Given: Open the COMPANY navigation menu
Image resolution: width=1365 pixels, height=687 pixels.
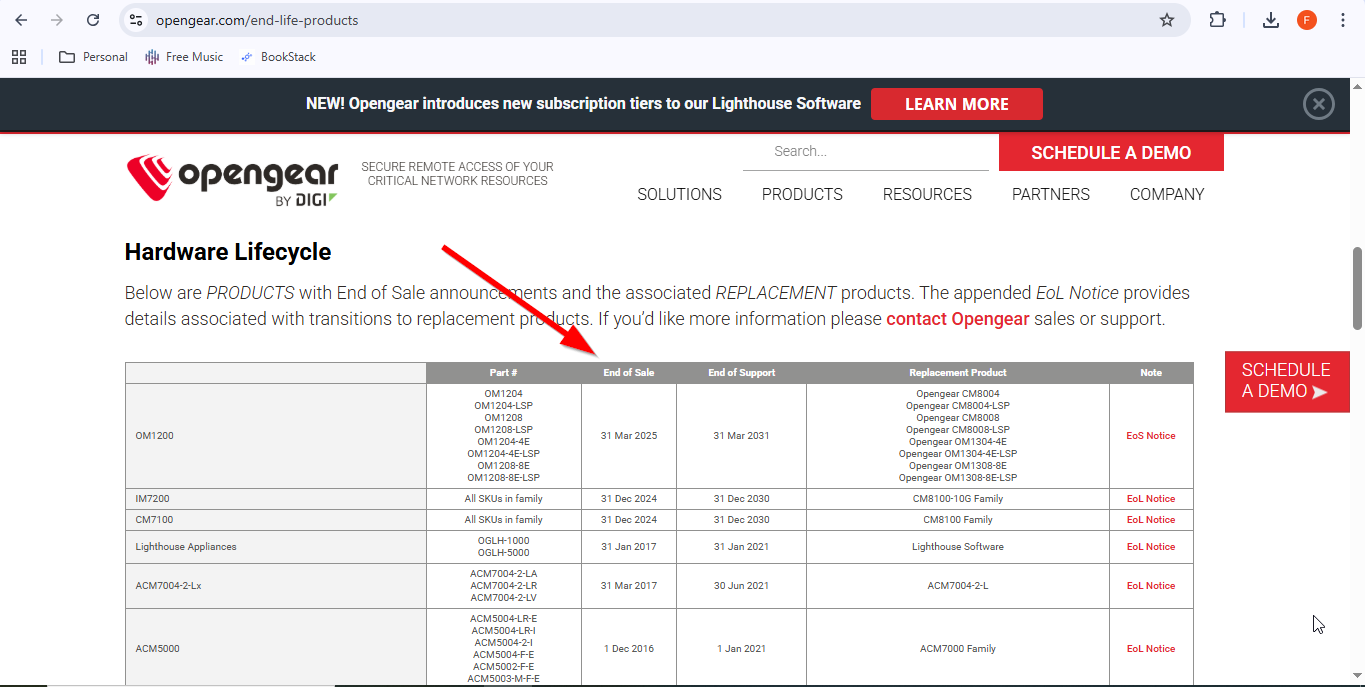Looking at the screenshot, I should click(1167, 194).
